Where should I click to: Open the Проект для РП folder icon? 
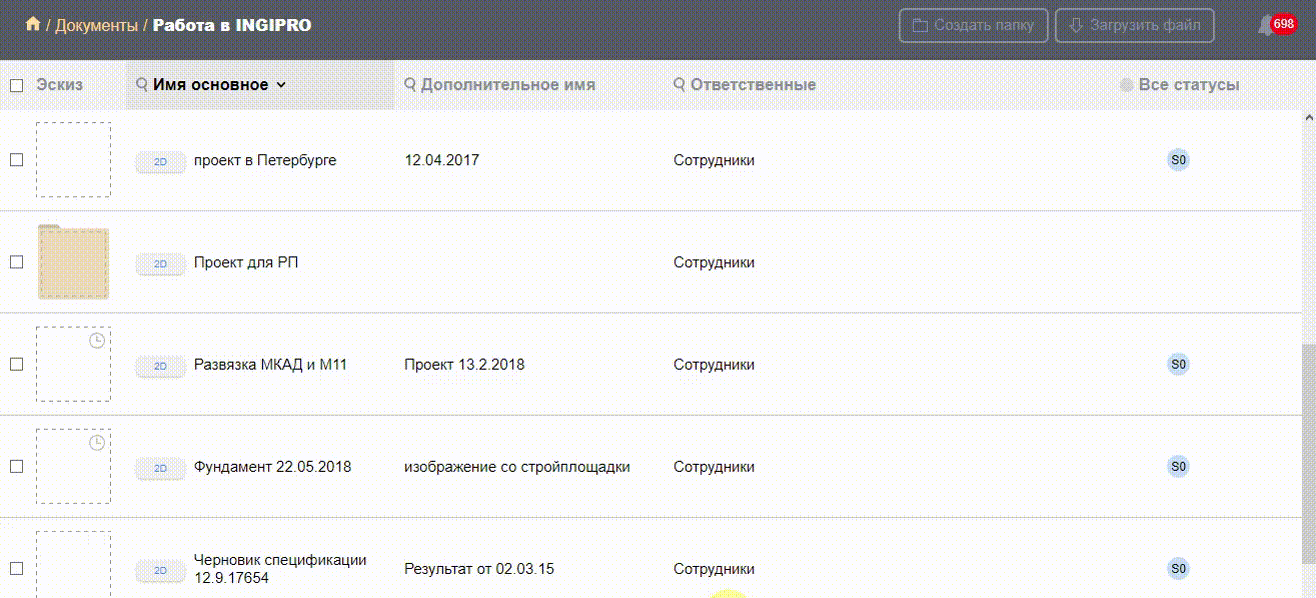click(73, 262)
